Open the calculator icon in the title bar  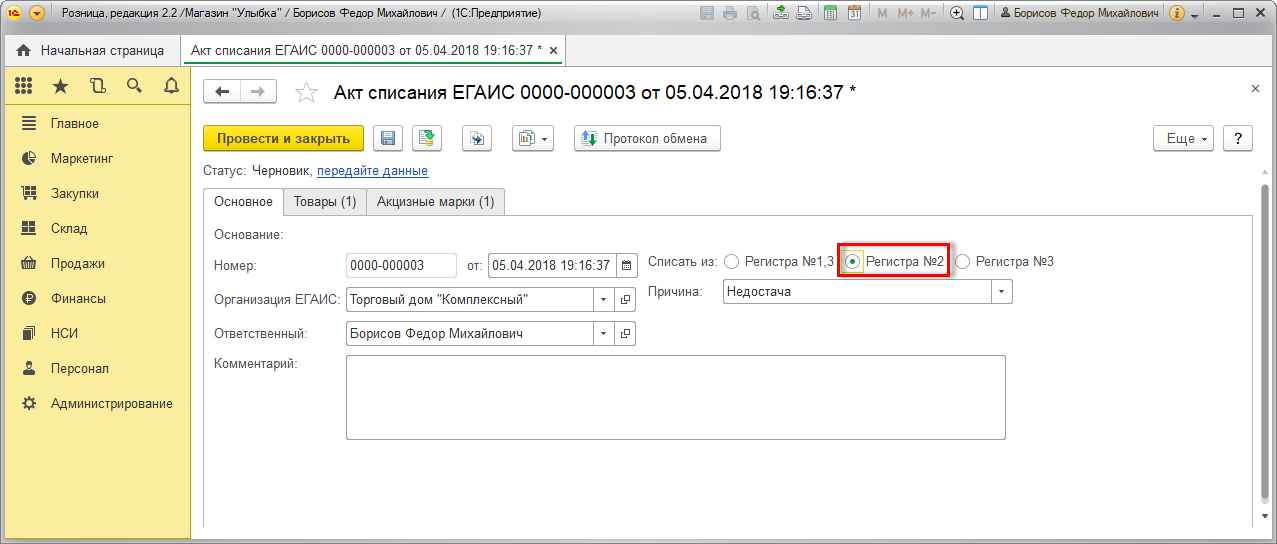pyautogui.click(x=829, y=14)
